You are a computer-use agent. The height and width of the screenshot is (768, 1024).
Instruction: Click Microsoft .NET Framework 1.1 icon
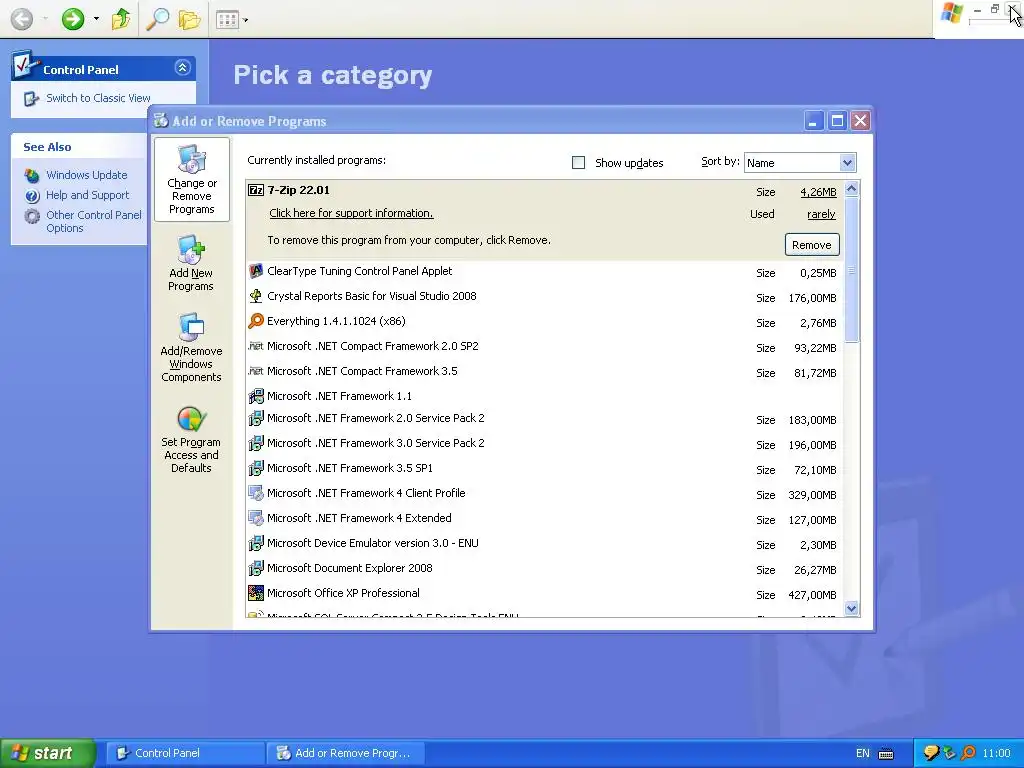point(256,396)
